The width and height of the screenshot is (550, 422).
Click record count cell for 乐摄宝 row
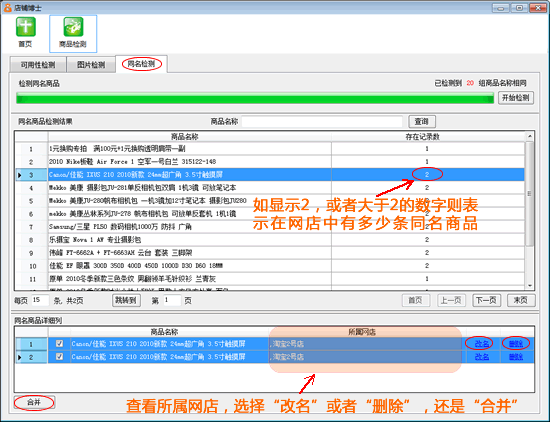[428, 240]
